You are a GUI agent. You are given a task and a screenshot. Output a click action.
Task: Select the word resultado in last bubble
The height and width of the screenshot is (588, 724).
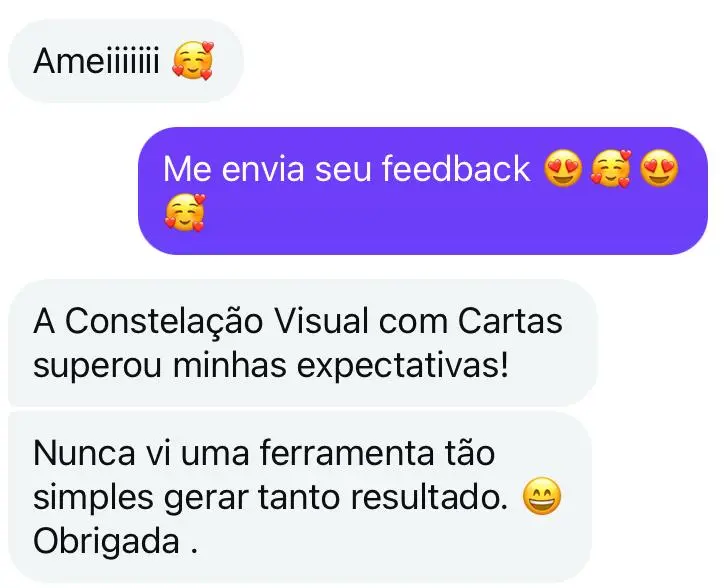(x=429, y=497)
